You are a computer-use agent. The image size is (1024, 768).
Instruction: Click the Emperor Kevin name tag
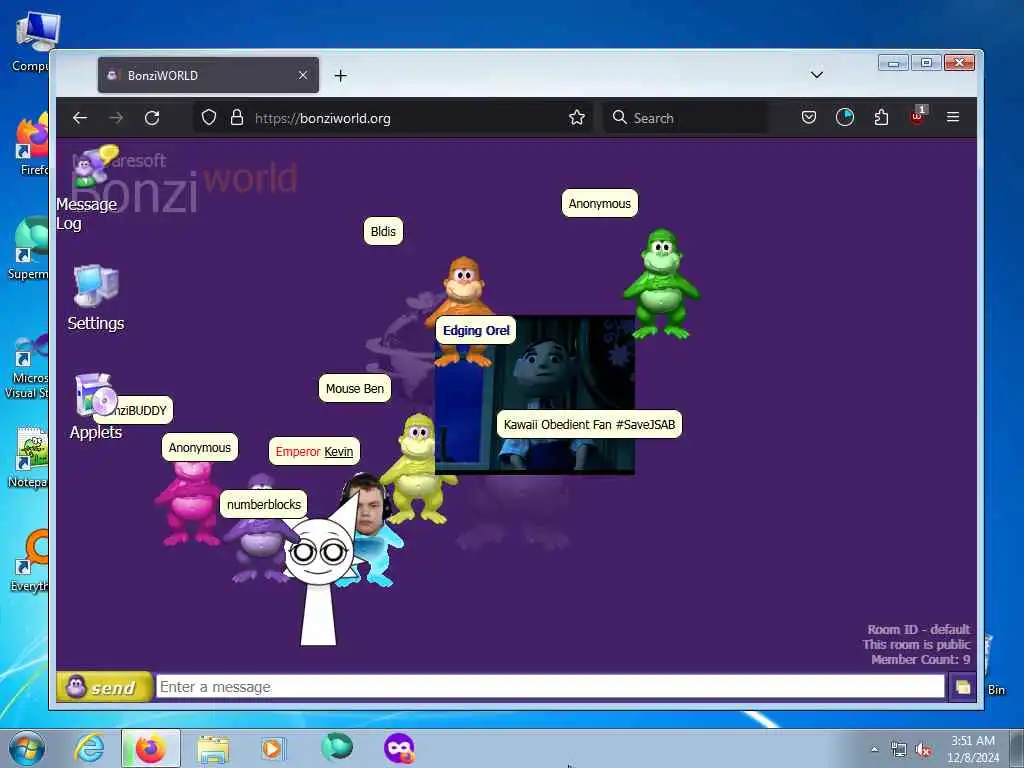point(314,451)
